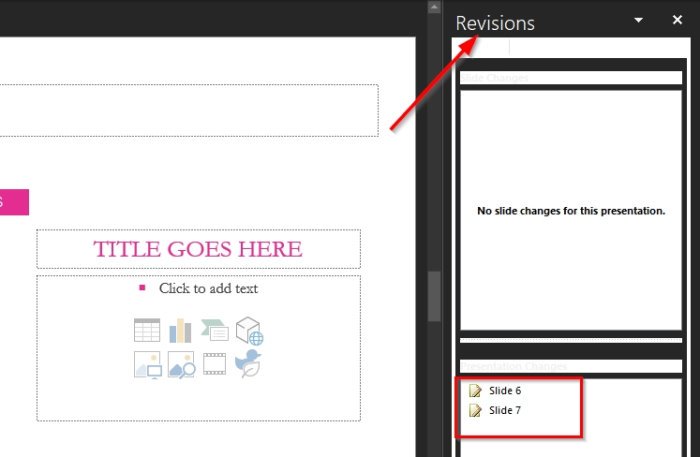The width and height of the screenshot is (700, 457).
Task: Insert a table via the placeholder Table icon
Action: coord(147,330)
